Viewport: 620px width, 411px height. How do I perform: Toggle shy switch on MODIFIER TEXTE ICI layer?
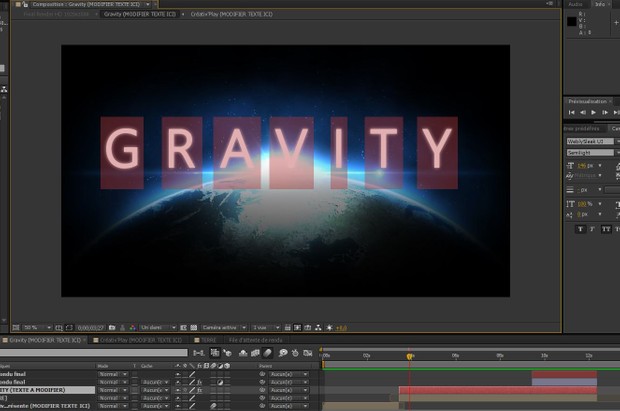[x=178, y=406]
